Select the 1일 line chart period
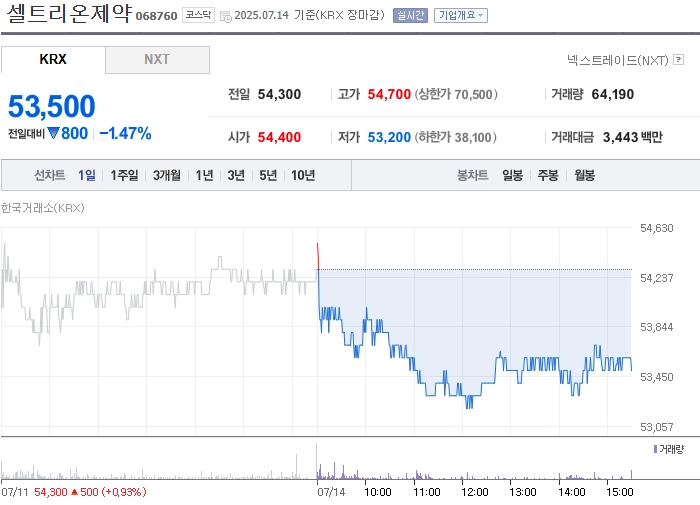 (x=87, y=175)
